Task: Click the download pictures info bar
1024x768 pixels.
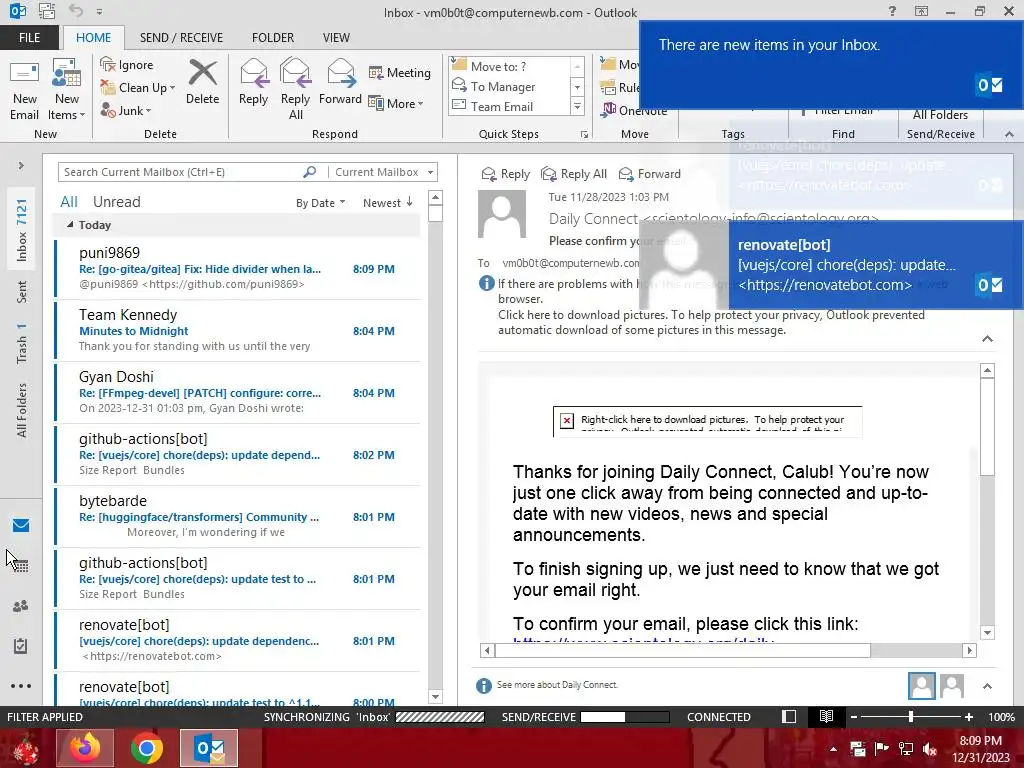Action: point(711,322)
